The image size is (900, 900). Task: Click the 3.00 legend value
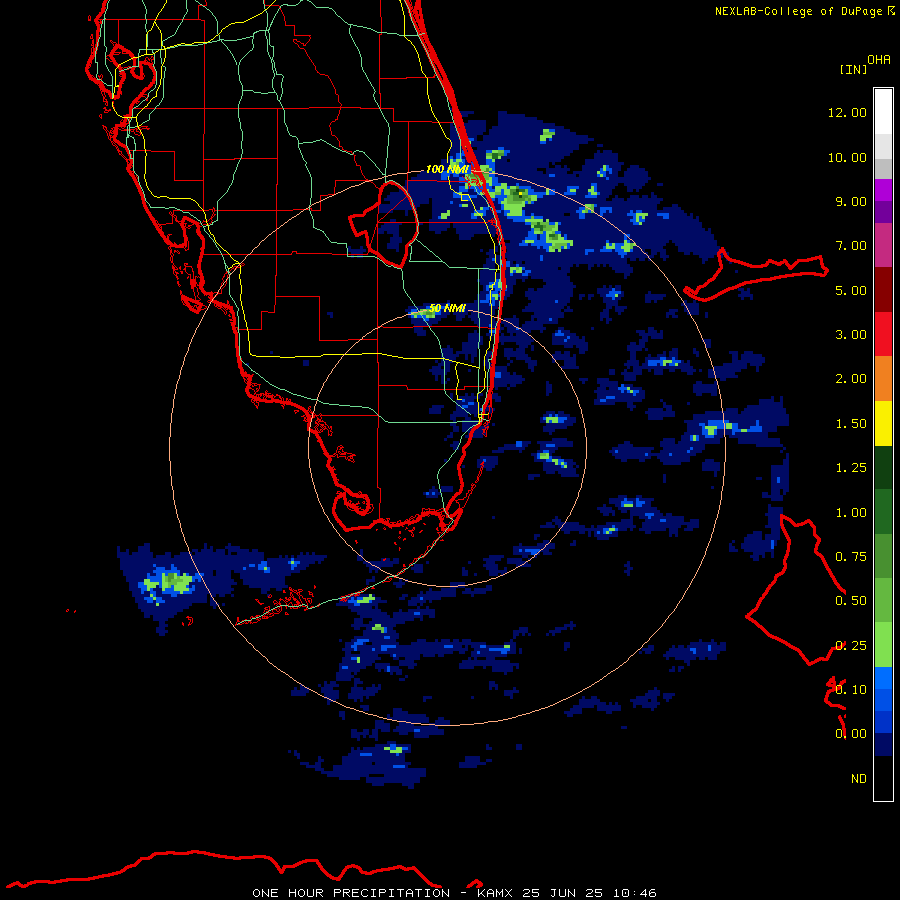850,335
